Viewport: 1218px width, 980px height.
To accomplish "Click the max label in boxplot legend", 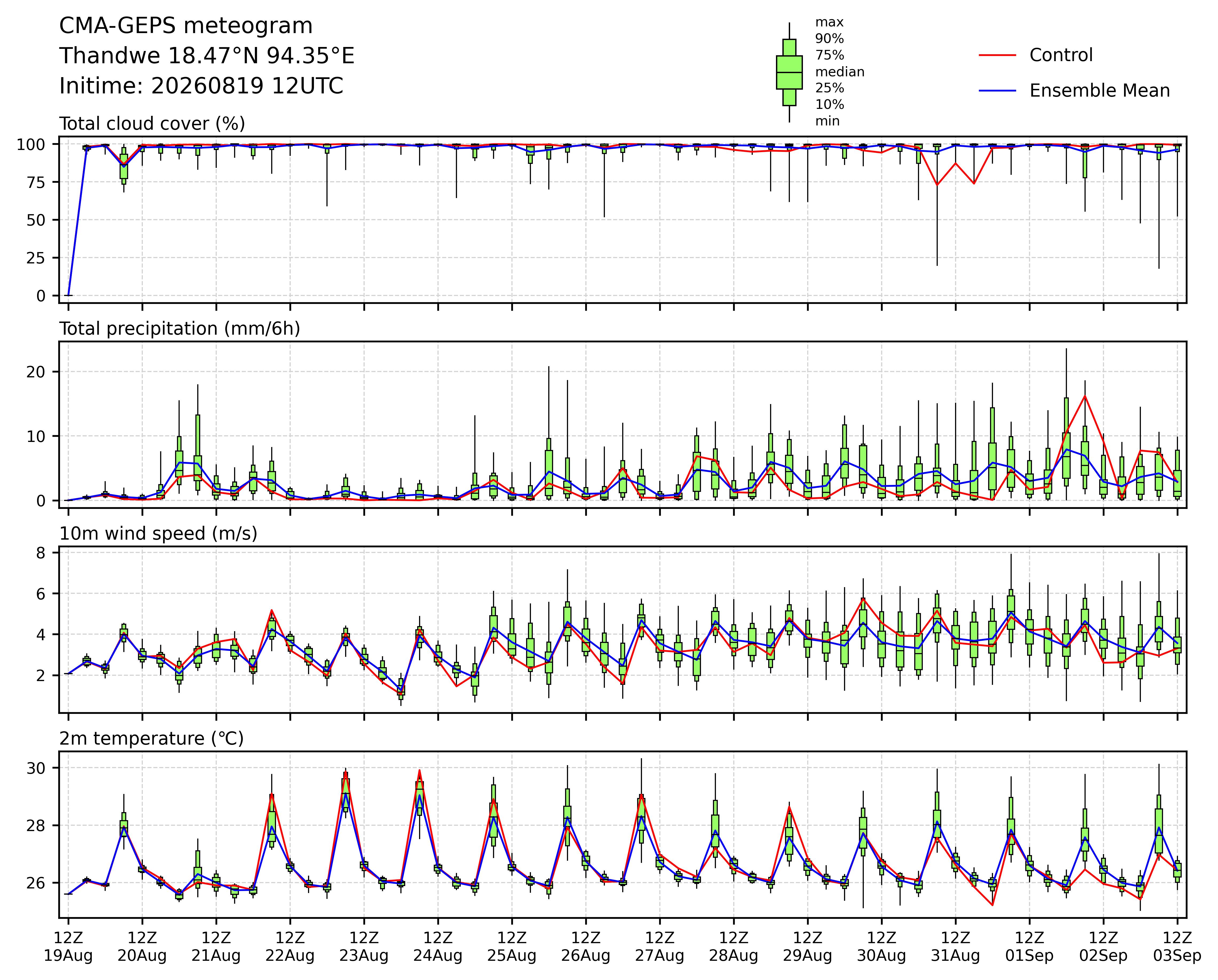I will tap(829, 23).
